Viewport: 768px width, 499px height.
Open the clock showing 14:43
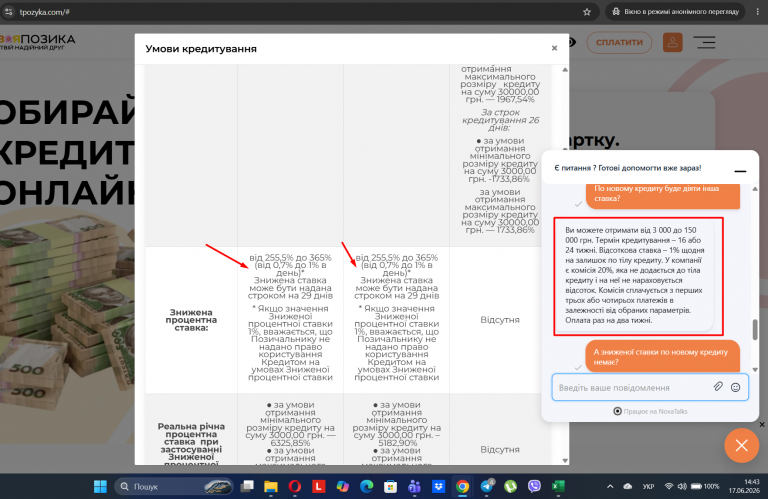(744, 486)
